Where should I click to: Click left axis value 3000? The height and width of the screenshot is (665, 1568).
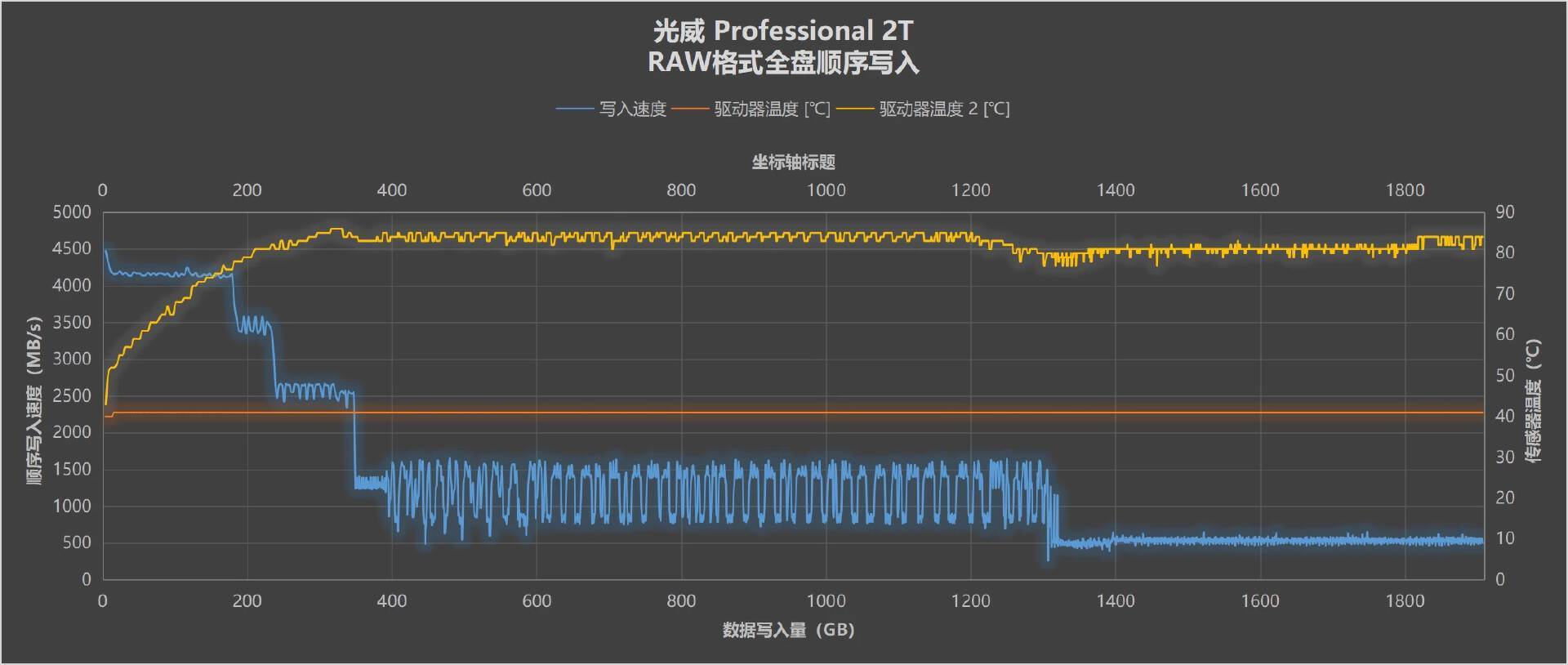(x=72, y=359)
